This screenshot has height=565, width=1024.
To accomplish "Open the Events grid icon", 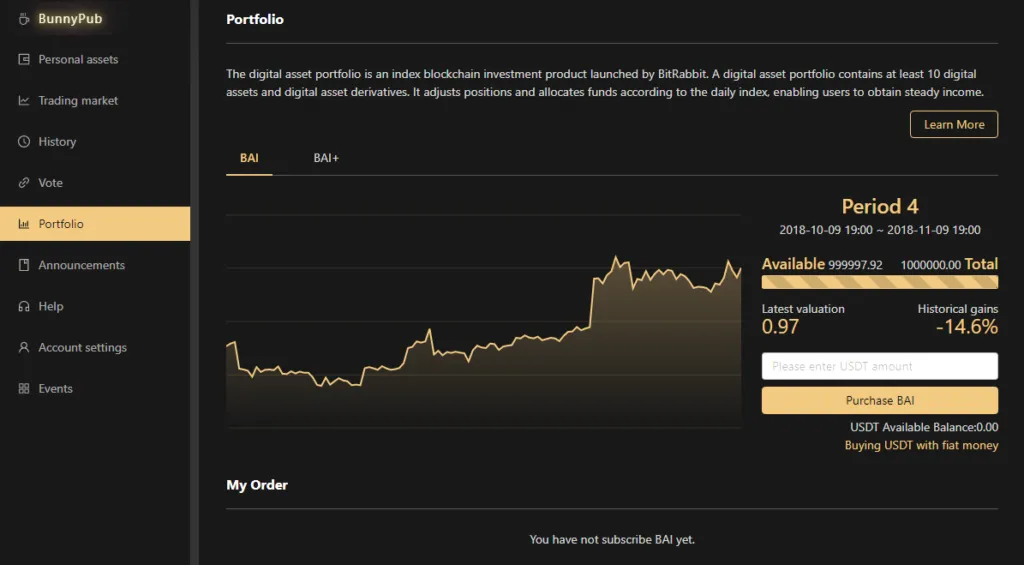I will [24, 389].
